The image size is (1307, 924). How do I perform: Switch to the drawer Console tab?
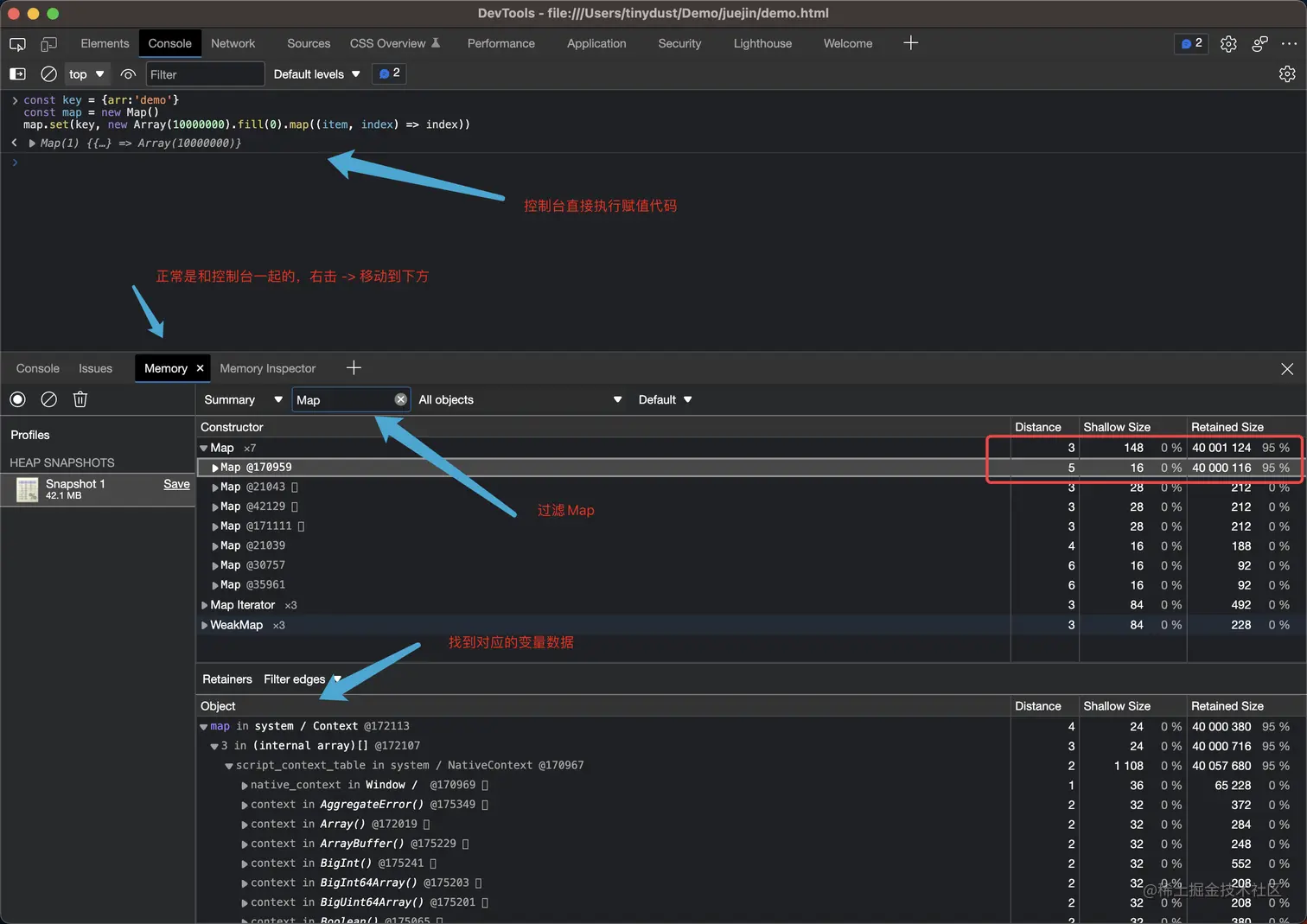pyautogui.click(x=38, y=368)
